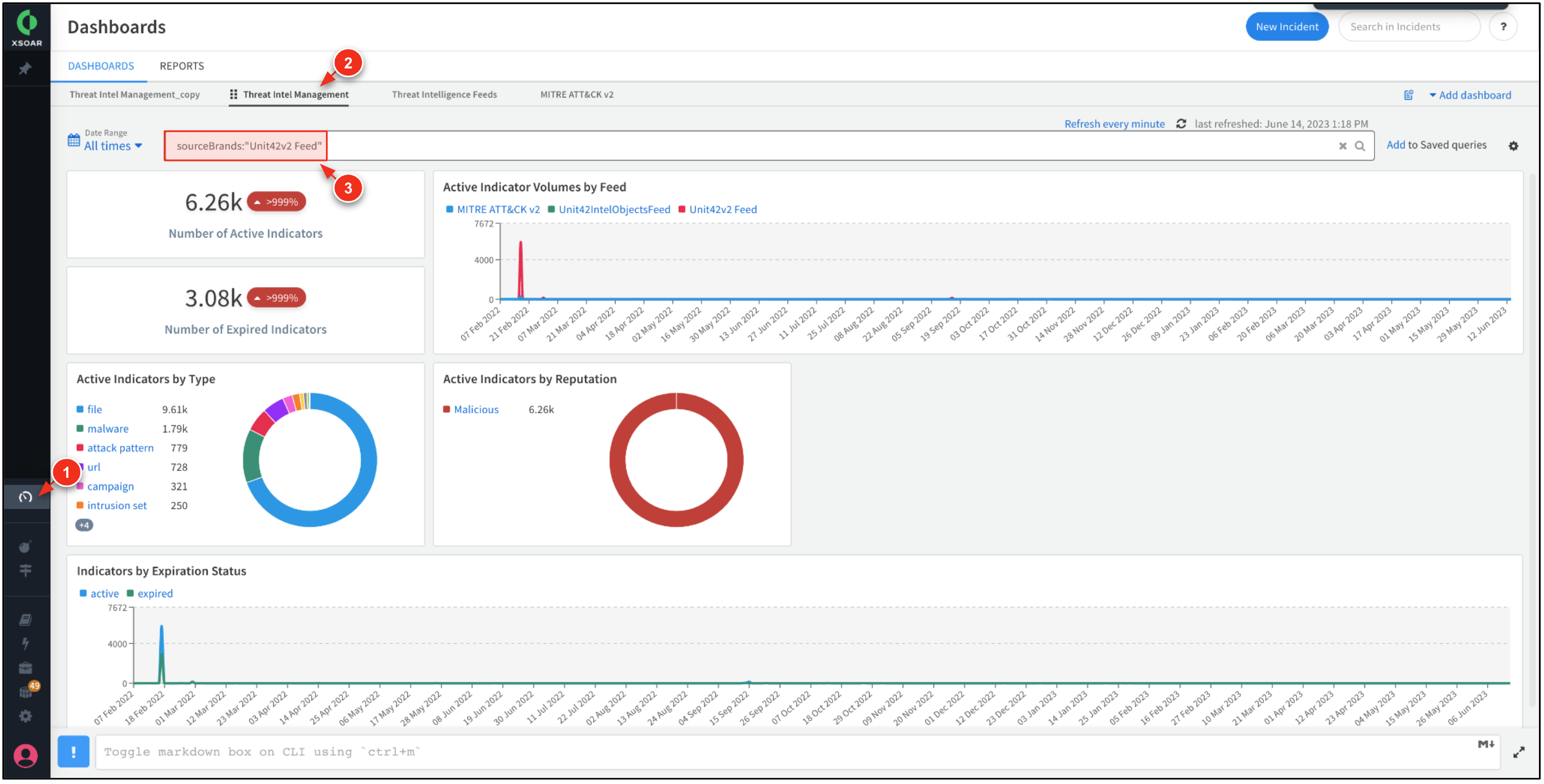Click the CLI command input box
Screen dimensions: 1544x784
pos(797,751)
